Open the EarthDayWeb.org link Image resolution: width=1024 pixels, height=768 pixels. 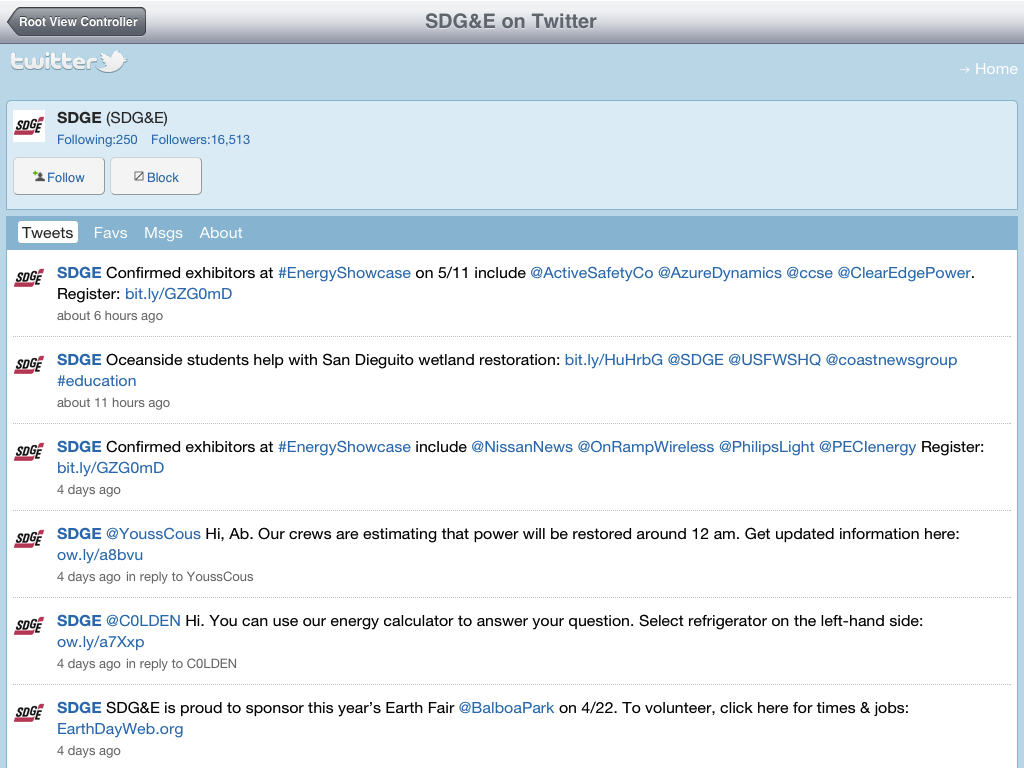tap(120, 728)
